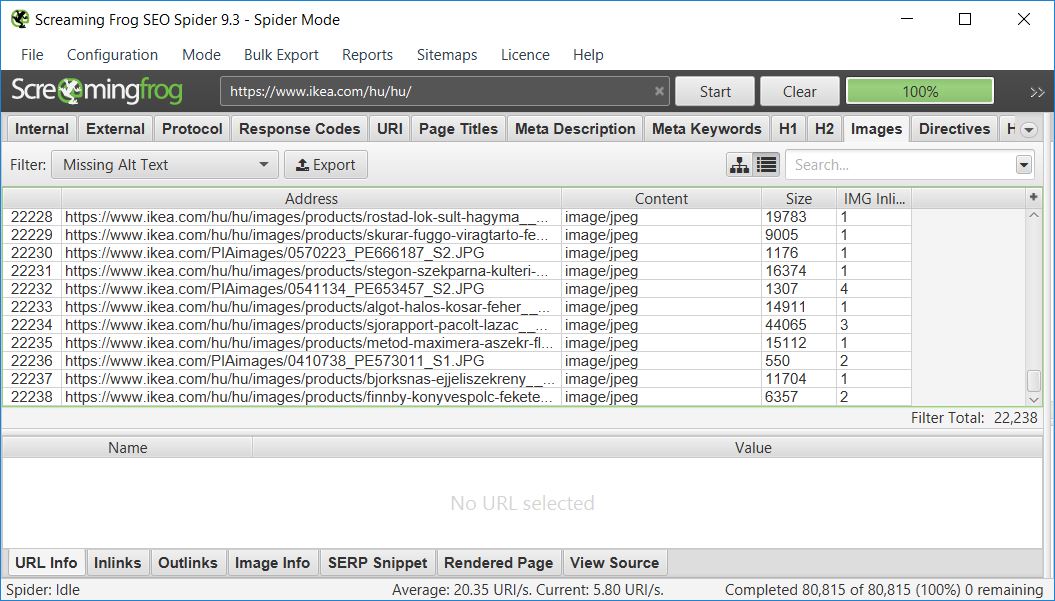1055x601 pixels.
Task: Click the Start crawl button
Action: point(715,92)
